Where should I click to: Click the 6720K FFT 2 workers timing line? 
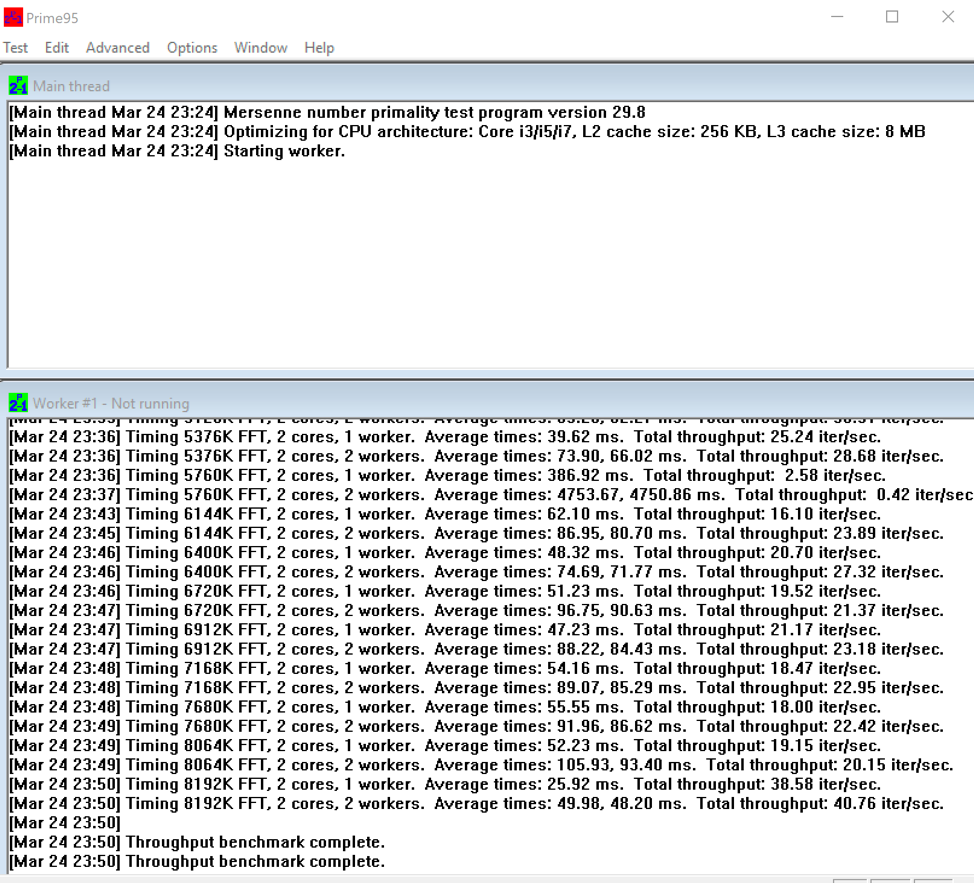(476, 610)
